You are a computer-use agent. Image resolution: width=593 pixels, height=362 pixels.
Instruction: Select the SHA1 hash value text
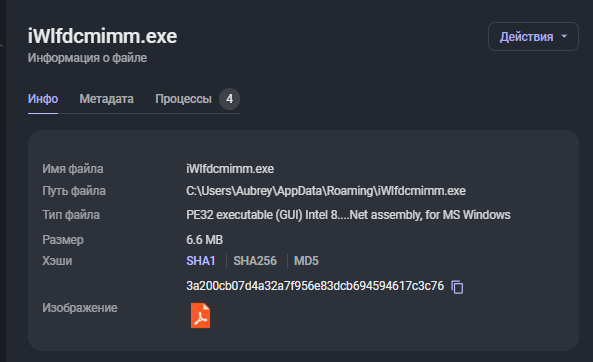tap(315, 286)
